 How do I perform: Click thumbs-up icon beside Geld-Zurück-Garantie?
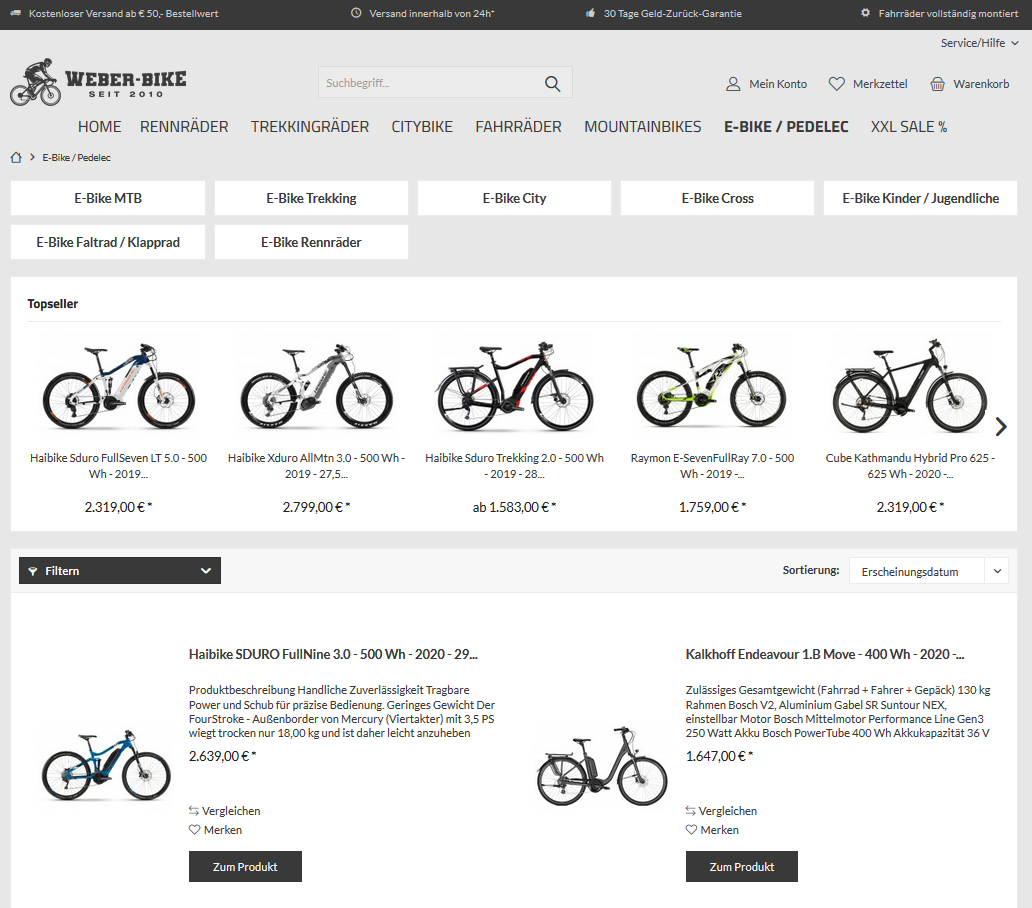pyautogui.click(x=590, y=13)
